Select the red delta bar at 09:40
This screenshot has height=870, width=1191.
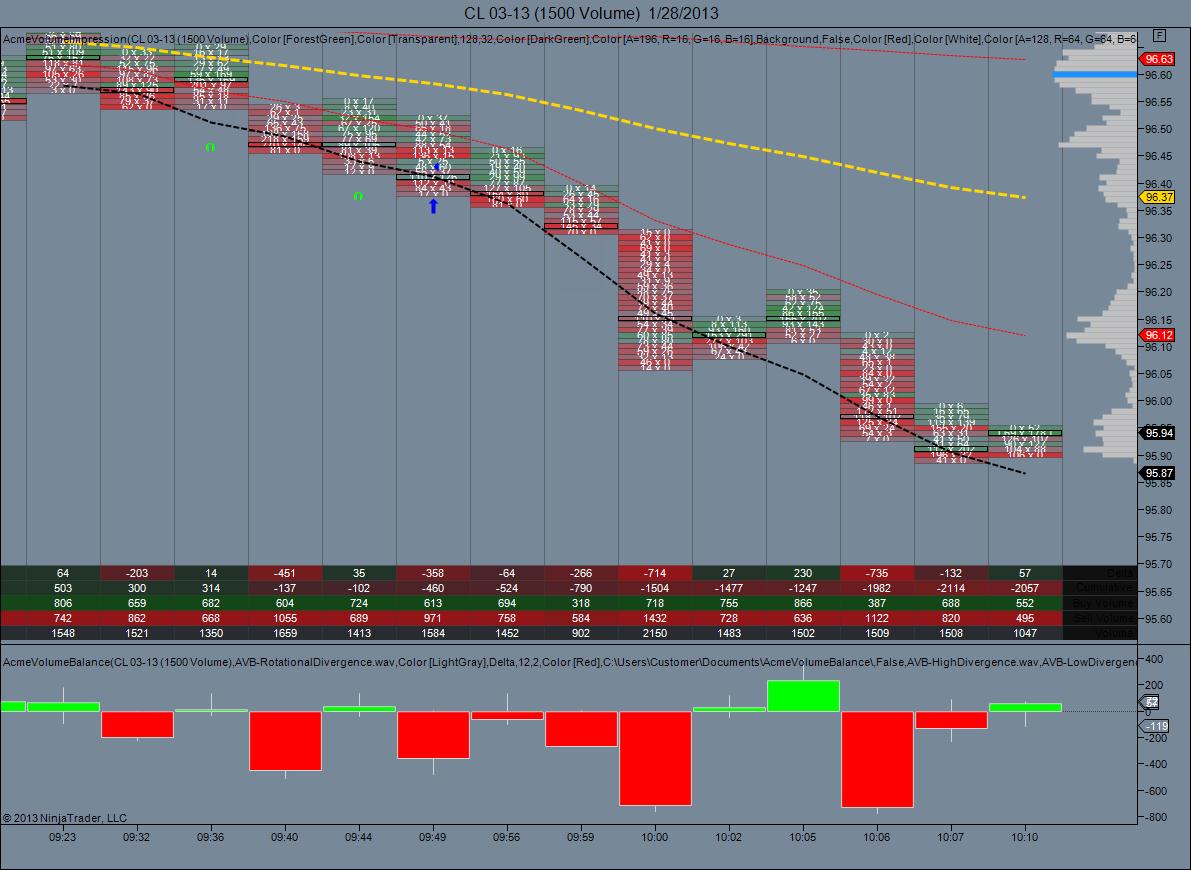(x=285, y=741)
